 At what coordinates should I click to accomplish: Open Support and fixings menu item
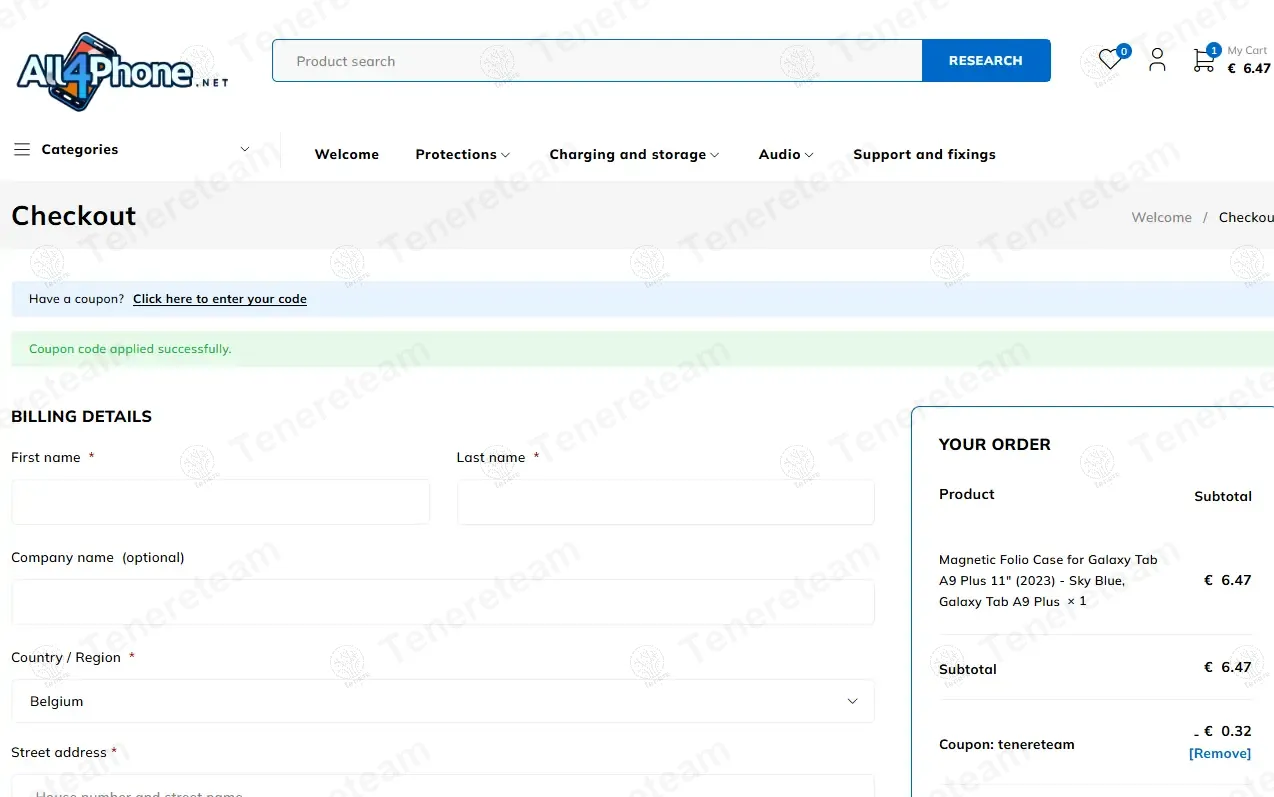pos(924,154)
